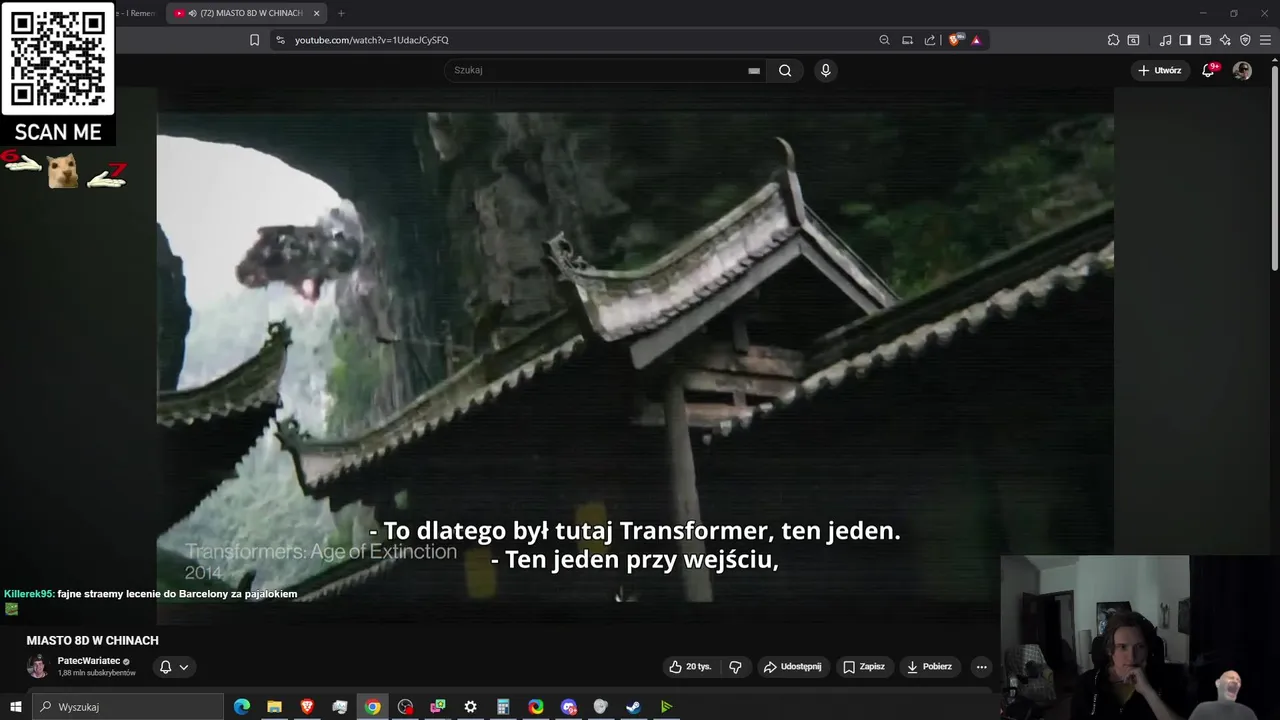
Task: Open the green arrow app in taskbar
Action: pos(666,707)
